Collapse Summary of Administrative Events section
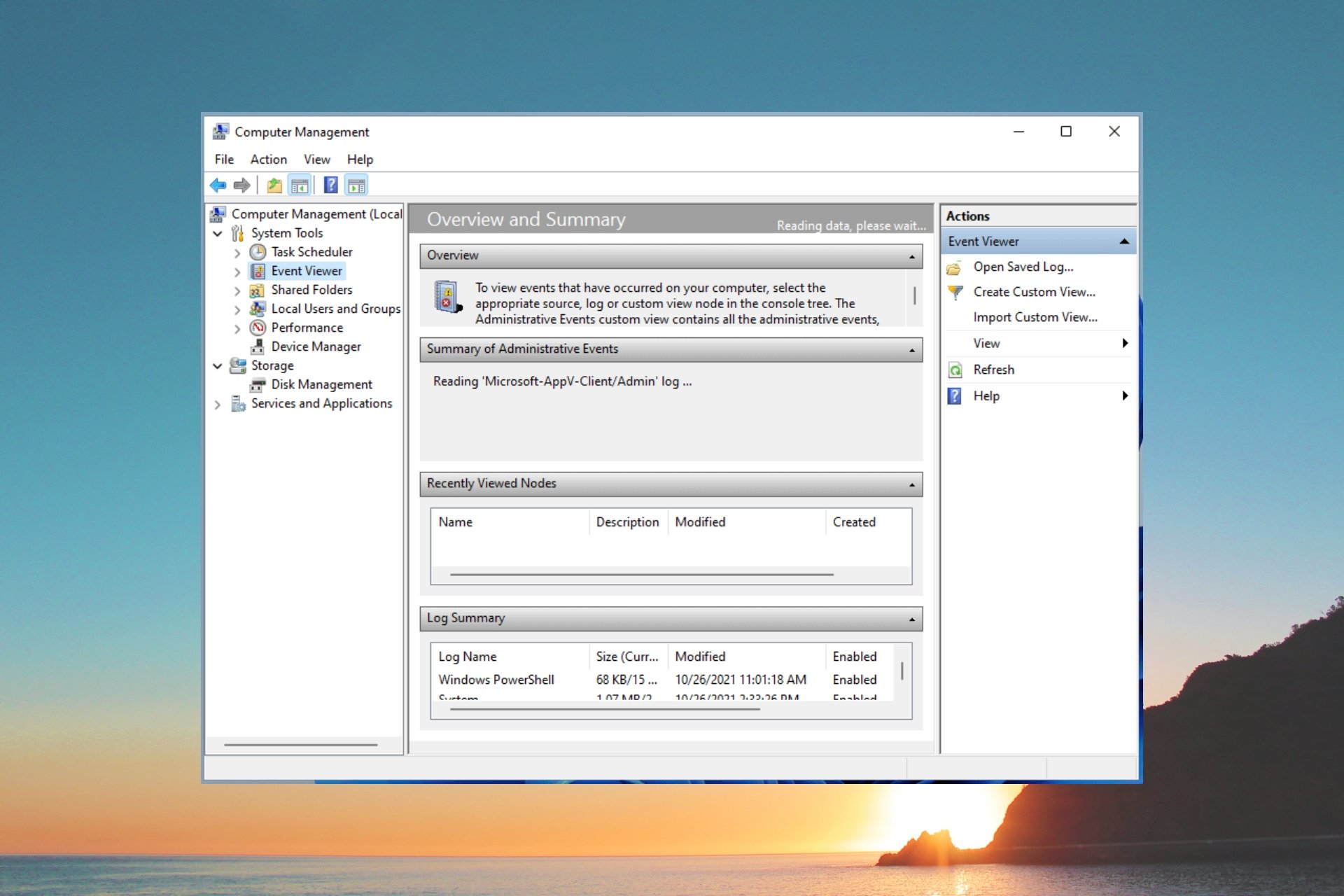Viewport: 1344px width, 896px height. (x=912, y=350)
